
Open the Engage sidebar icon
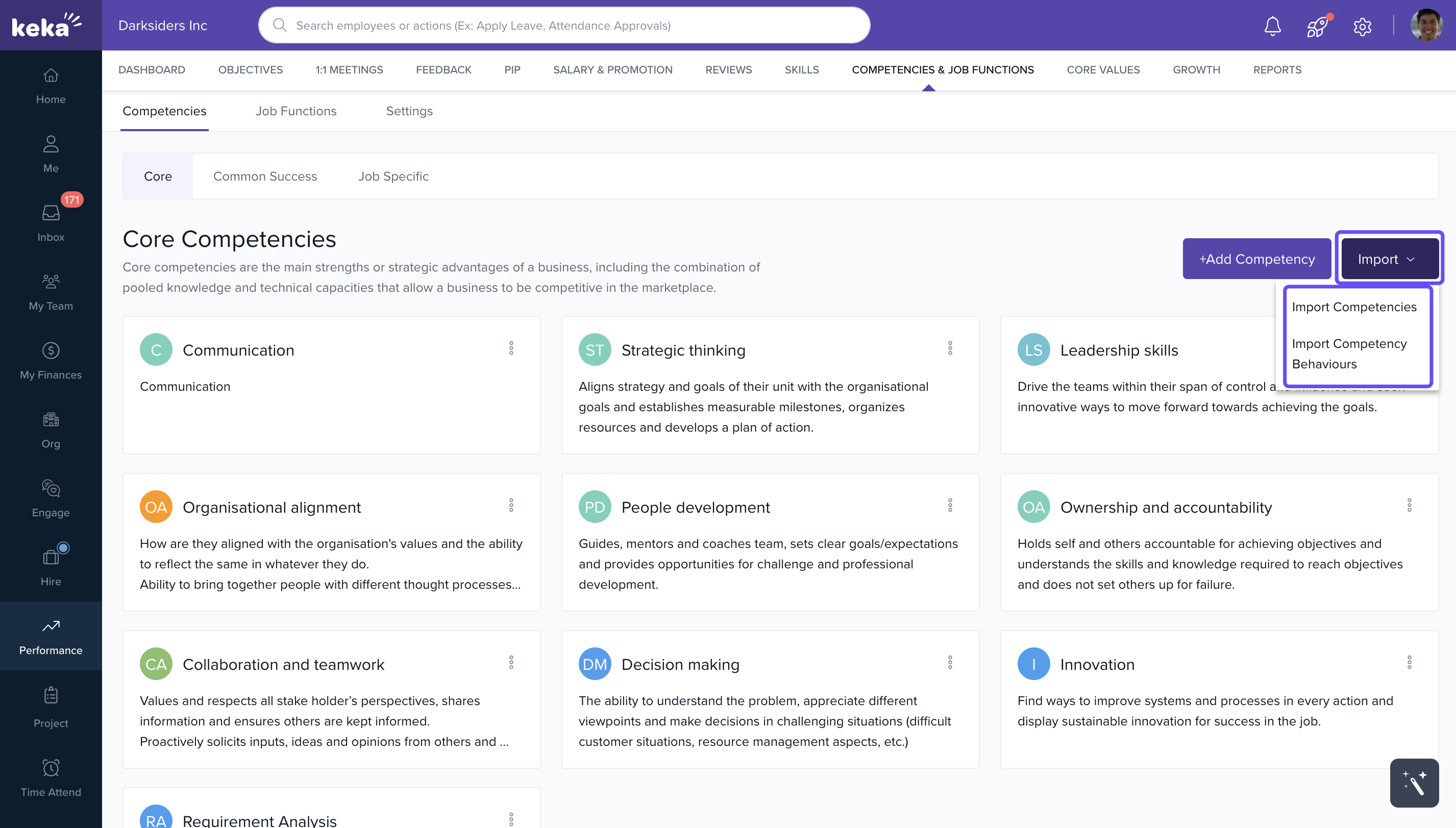point(51,498)
